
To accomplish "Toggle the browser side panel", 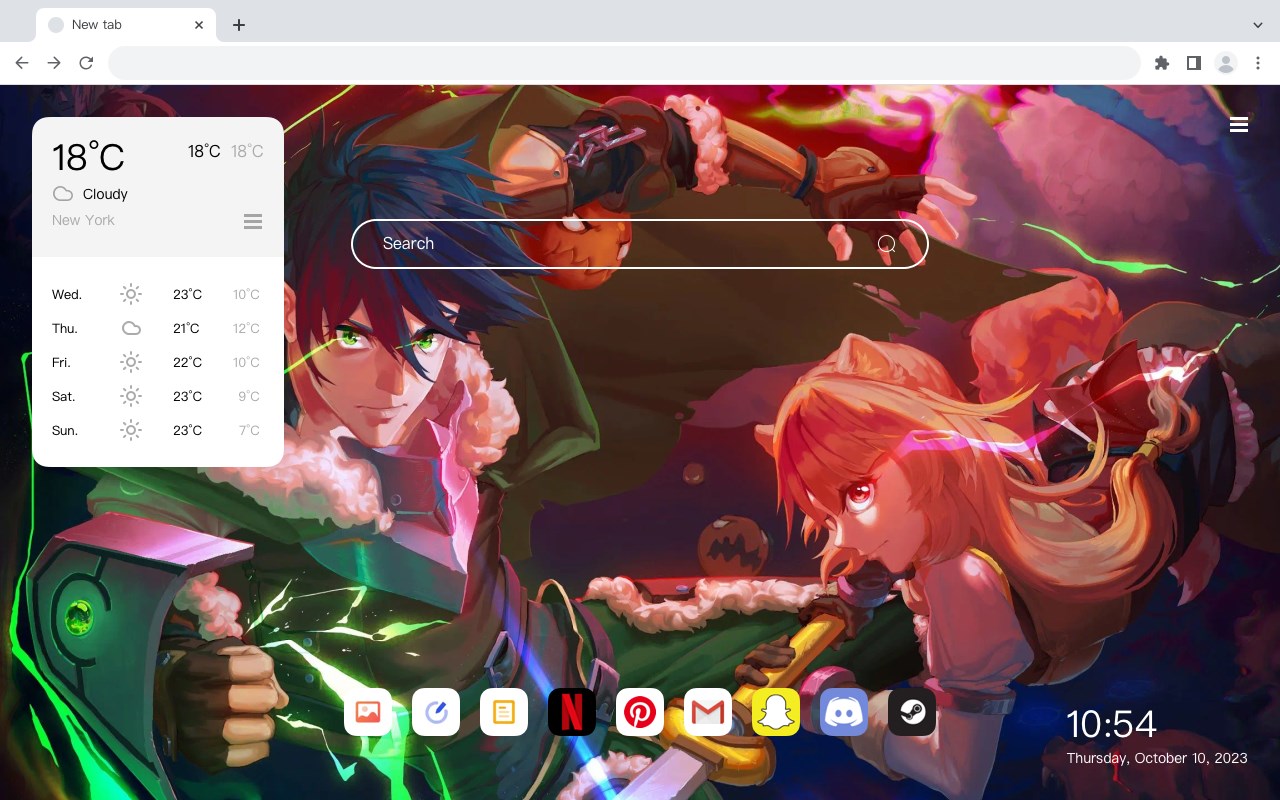I will (x=1193, y=63).
